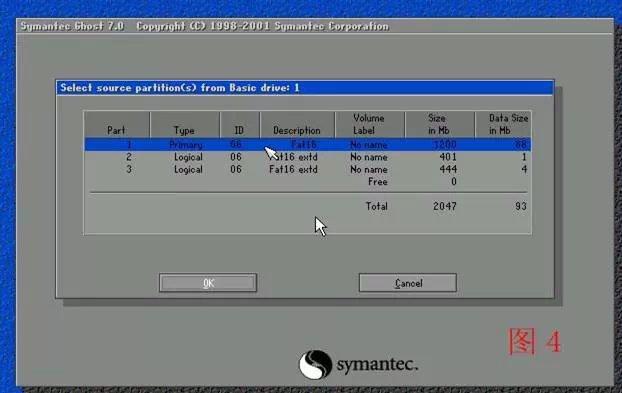Viewport: 622px width, 393px height.
Task: Click the 401 size value of partition 2
Action: 448,157
